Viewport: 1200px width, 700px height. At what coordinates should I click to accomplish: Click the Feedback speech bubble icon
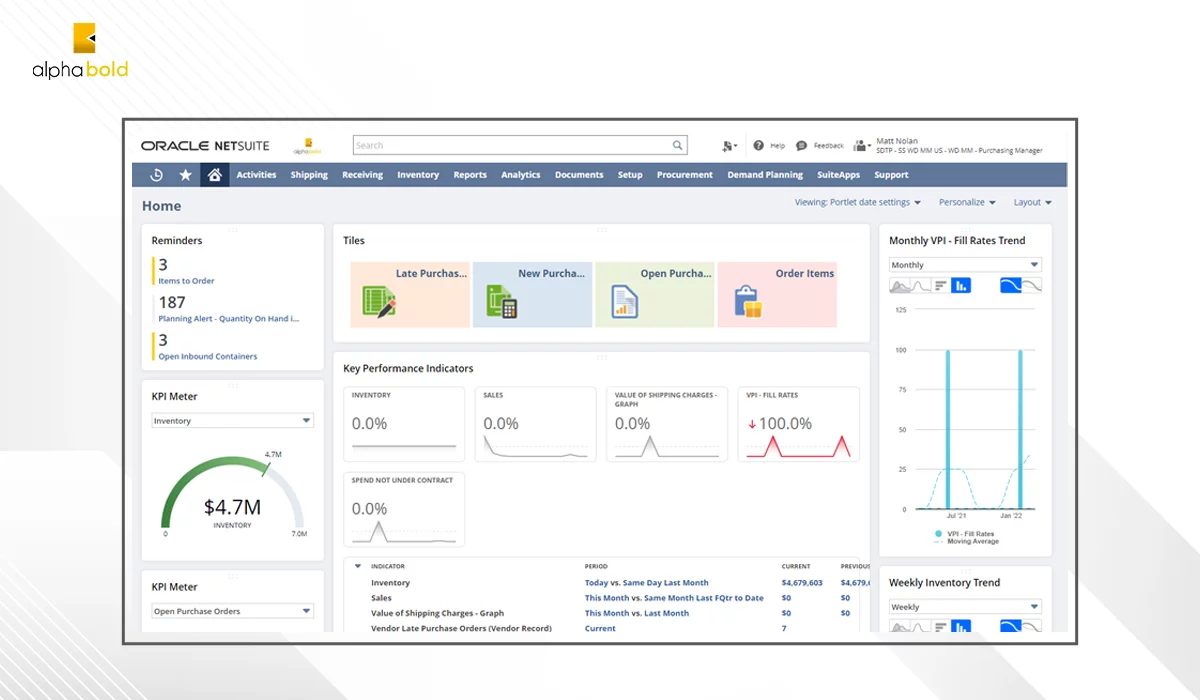tap(801, 145)
